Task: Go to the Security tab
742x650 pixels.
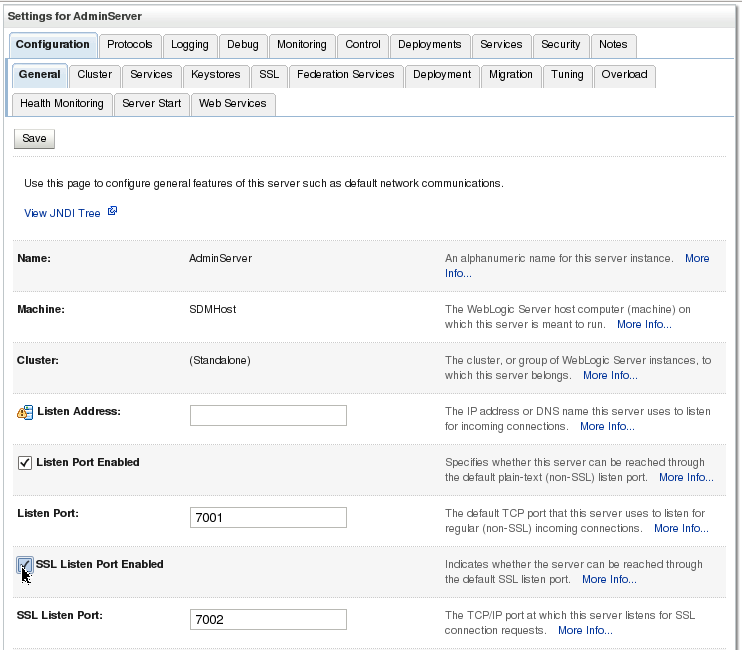Action: tap(561, 45)
